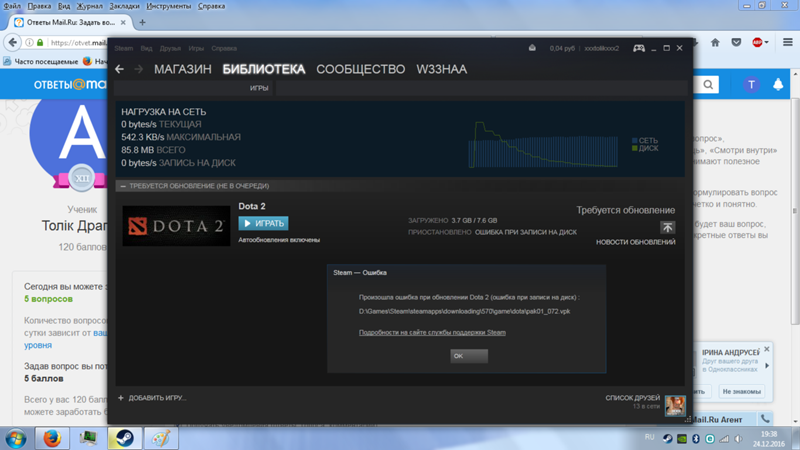Click the plus icon beside Add Game

click(121, 397)
